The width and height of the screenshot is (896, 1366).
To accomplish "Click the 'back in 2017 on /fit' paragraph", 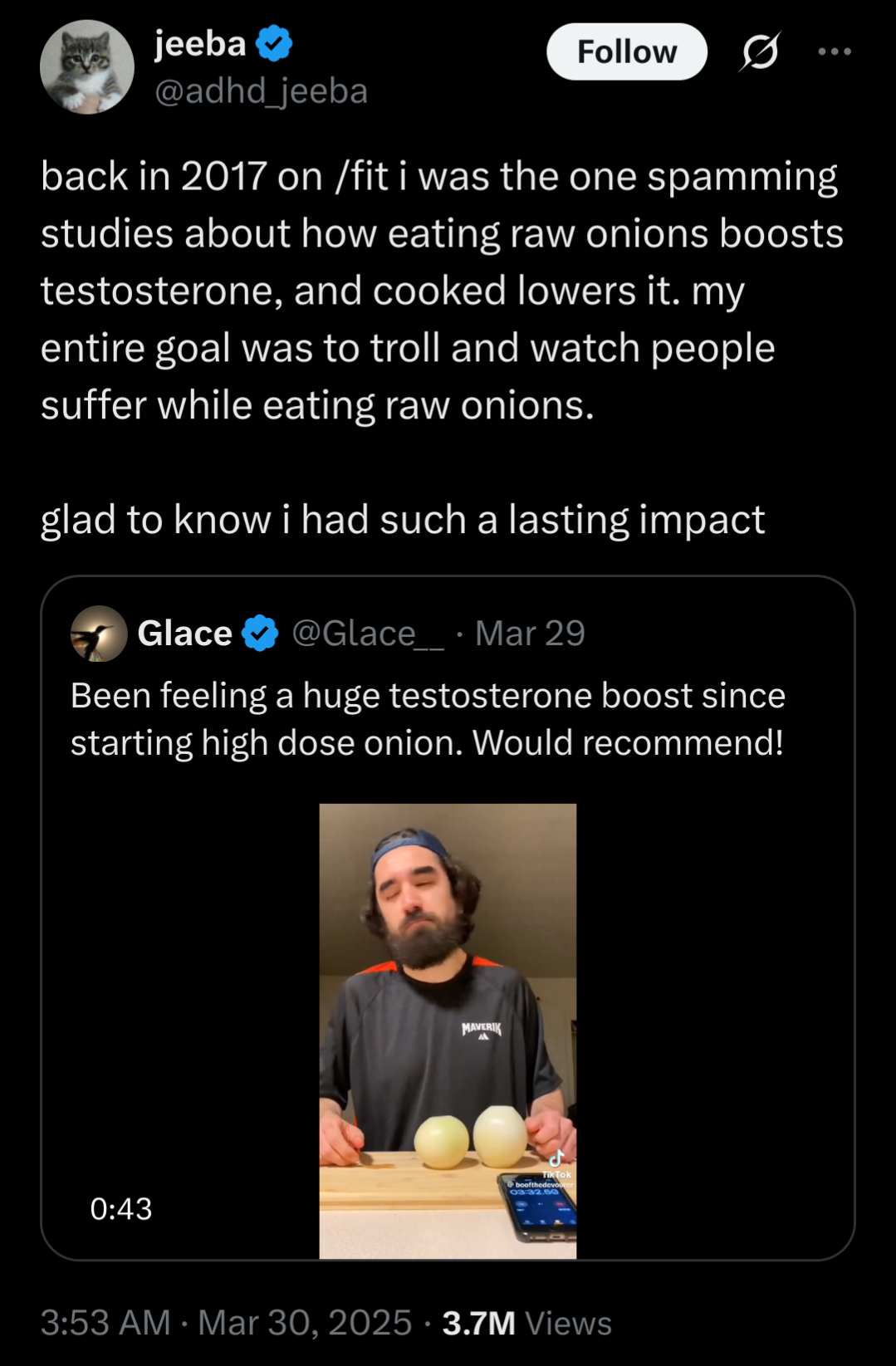I will point(442,291).
